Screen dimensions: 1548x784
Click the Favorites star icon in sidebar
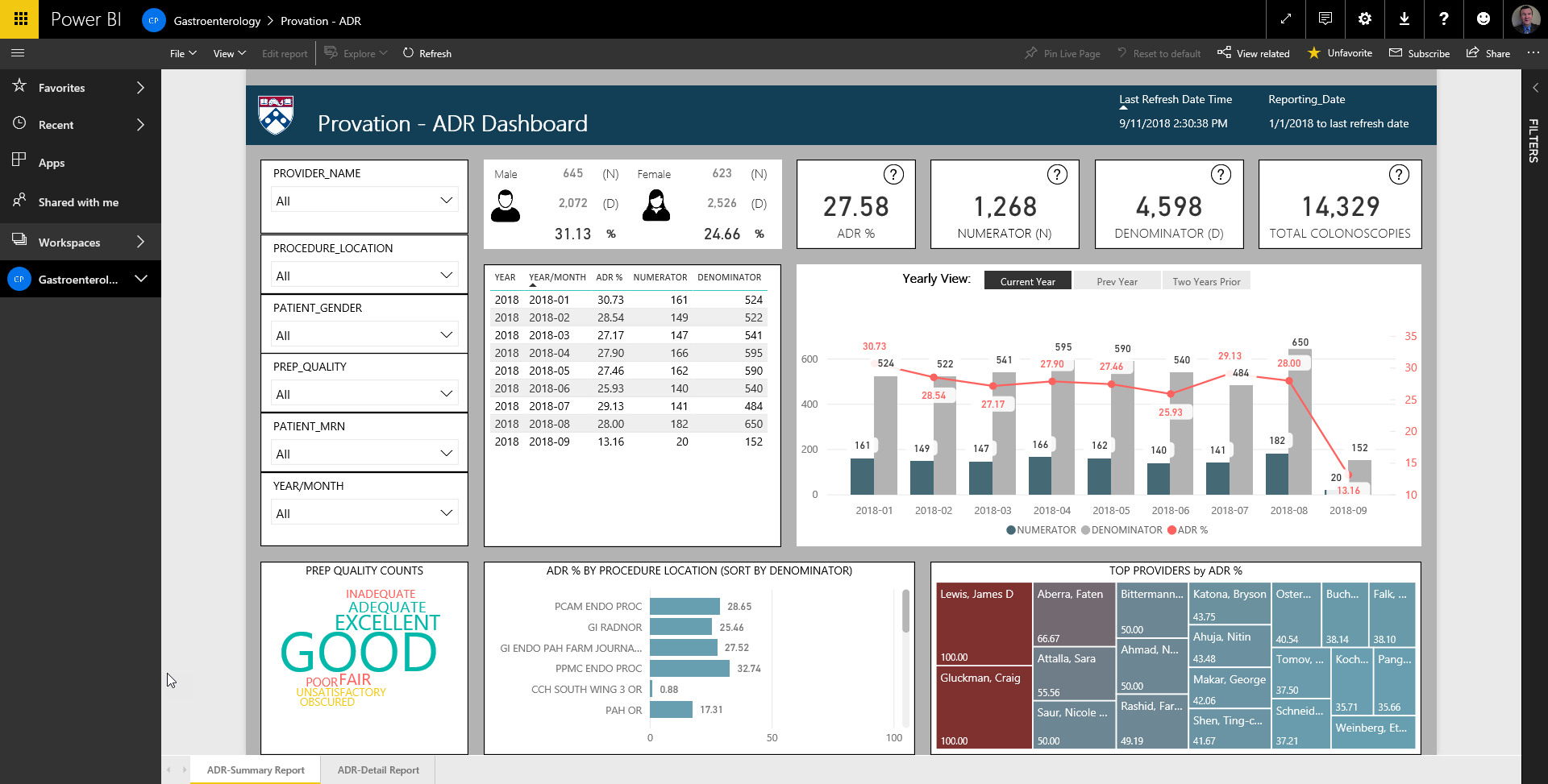tap(19, 86)
